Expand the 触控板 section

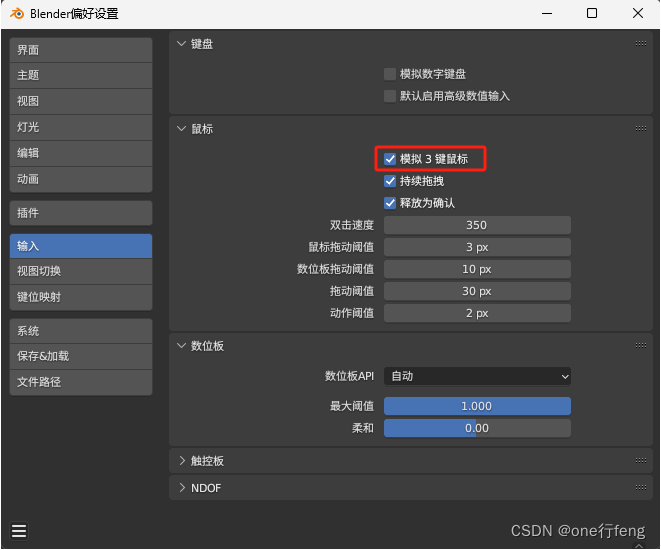click(x=181, y=461)
